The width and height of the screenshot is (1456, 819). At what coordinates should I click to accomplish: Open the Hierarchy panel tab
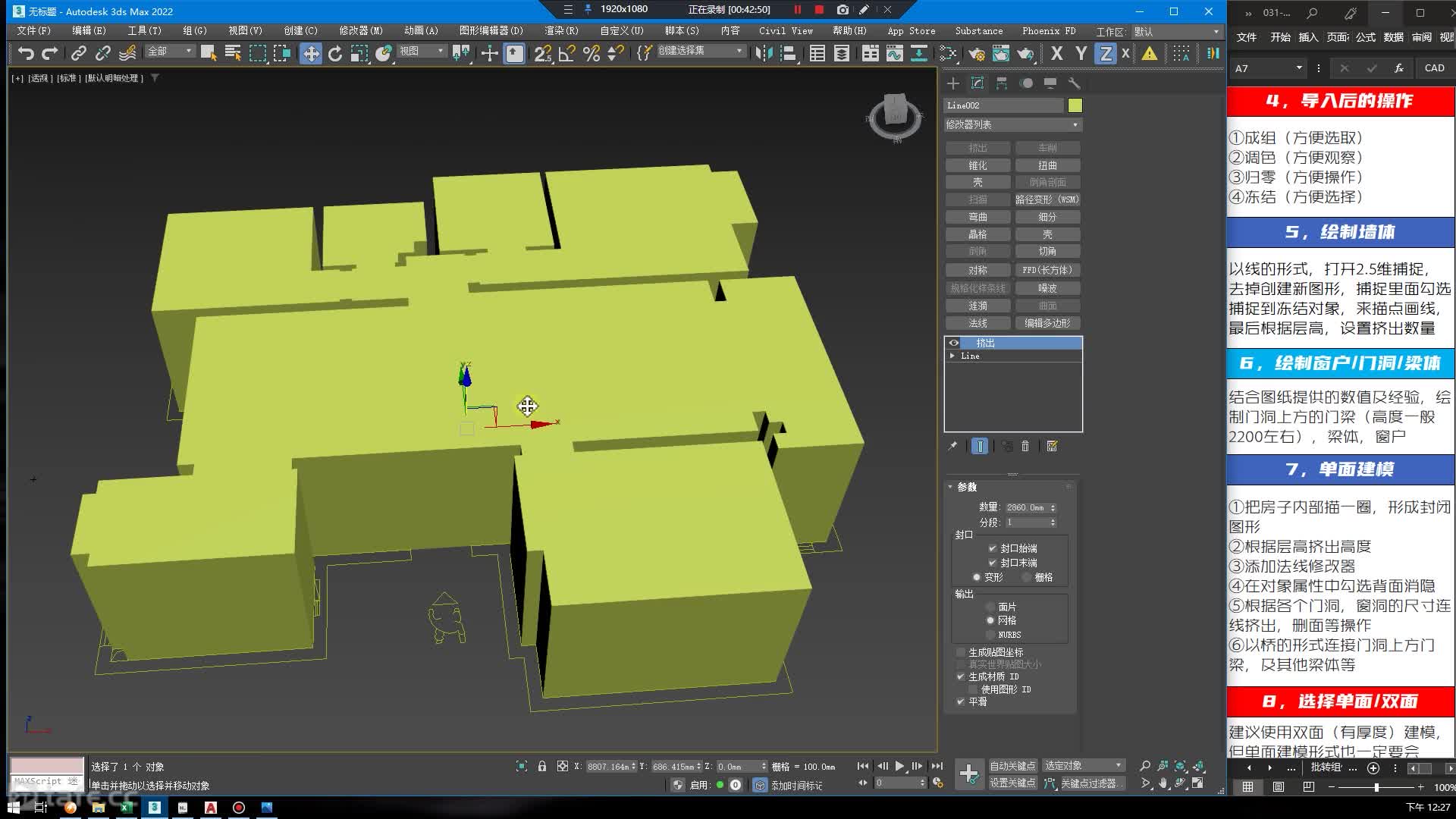point(1002,83)
